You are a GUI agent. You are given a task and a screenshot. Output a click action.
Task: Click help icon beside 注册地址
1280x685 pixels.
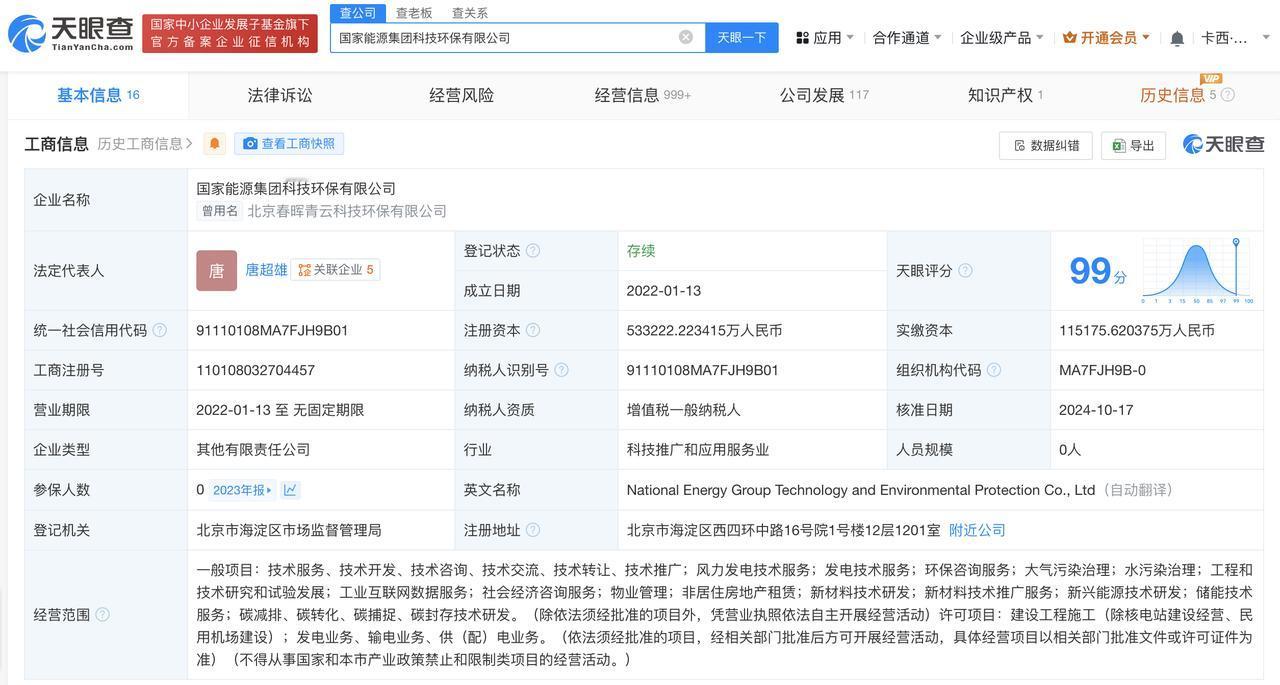point(533,530)
